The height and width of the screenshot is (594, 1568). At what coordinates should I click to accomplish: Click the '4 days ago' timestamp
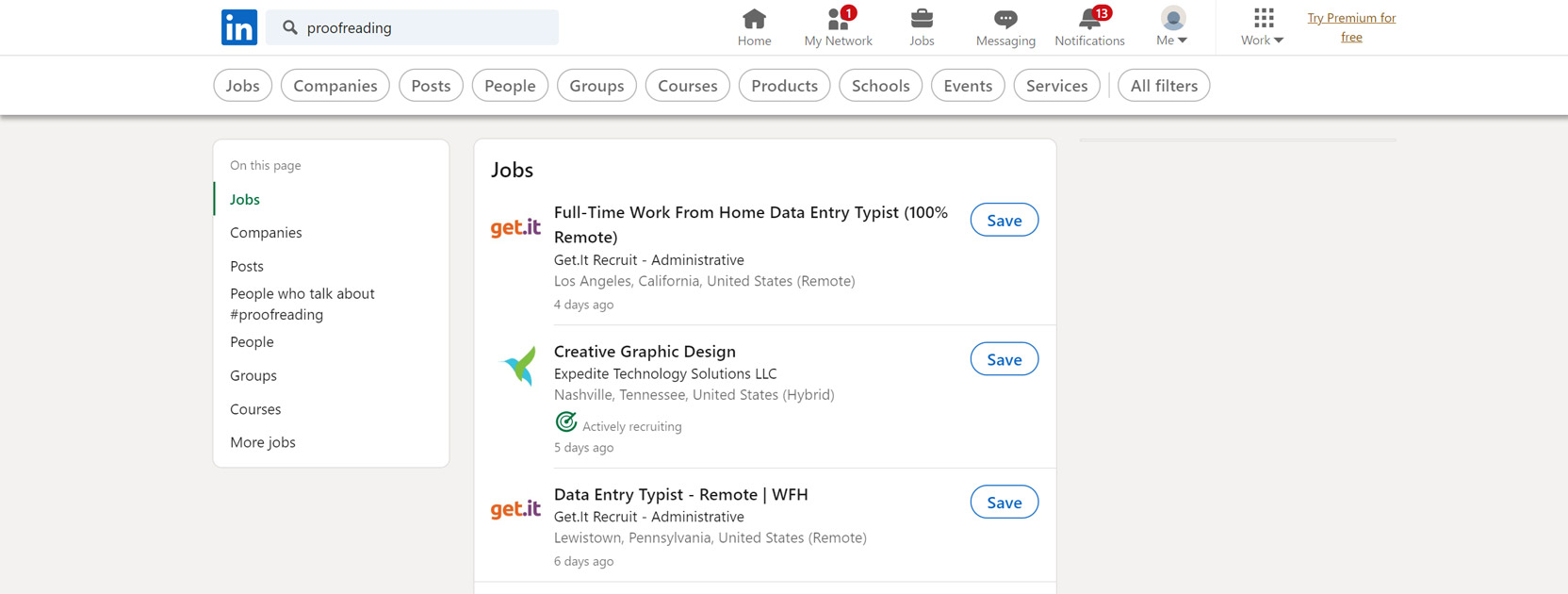[x=583, y=305]
